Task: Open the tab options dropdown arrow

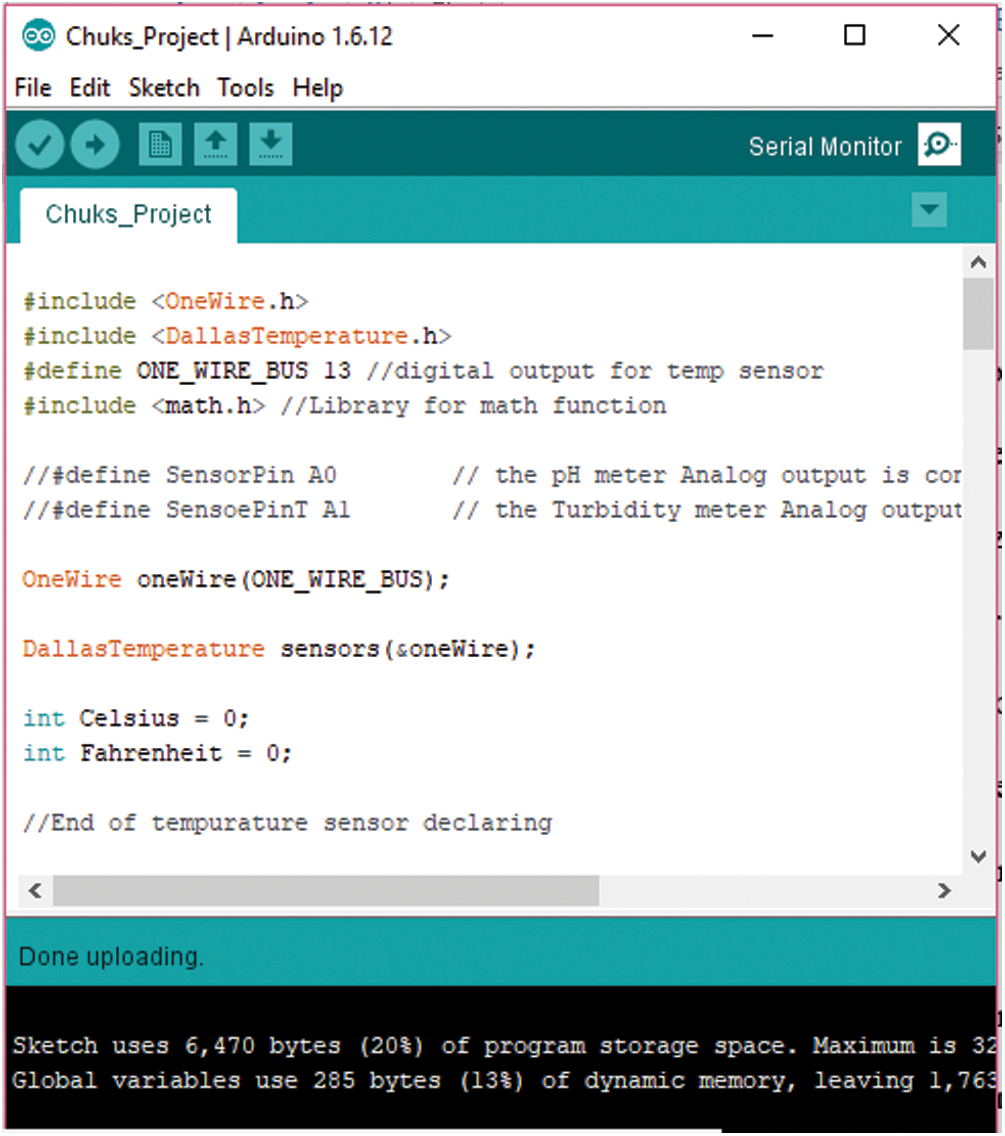Action: pos(929,210)
